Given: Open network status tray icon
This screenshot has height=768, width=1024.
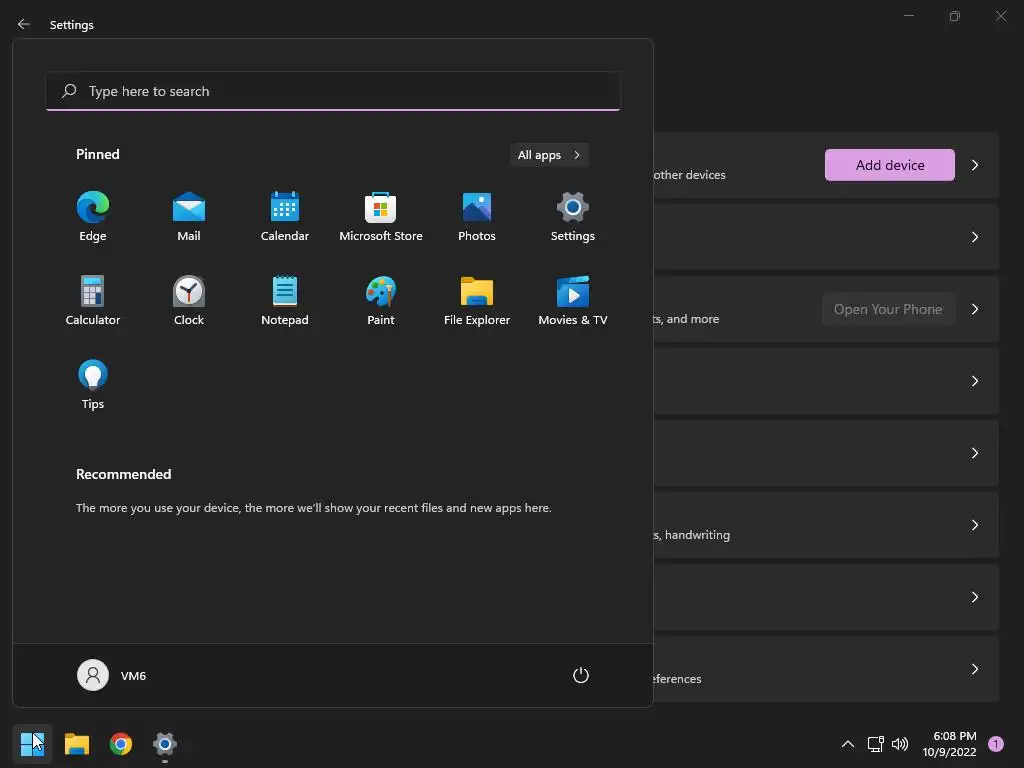Looking at the screenshot, I should tap(875, 744).
